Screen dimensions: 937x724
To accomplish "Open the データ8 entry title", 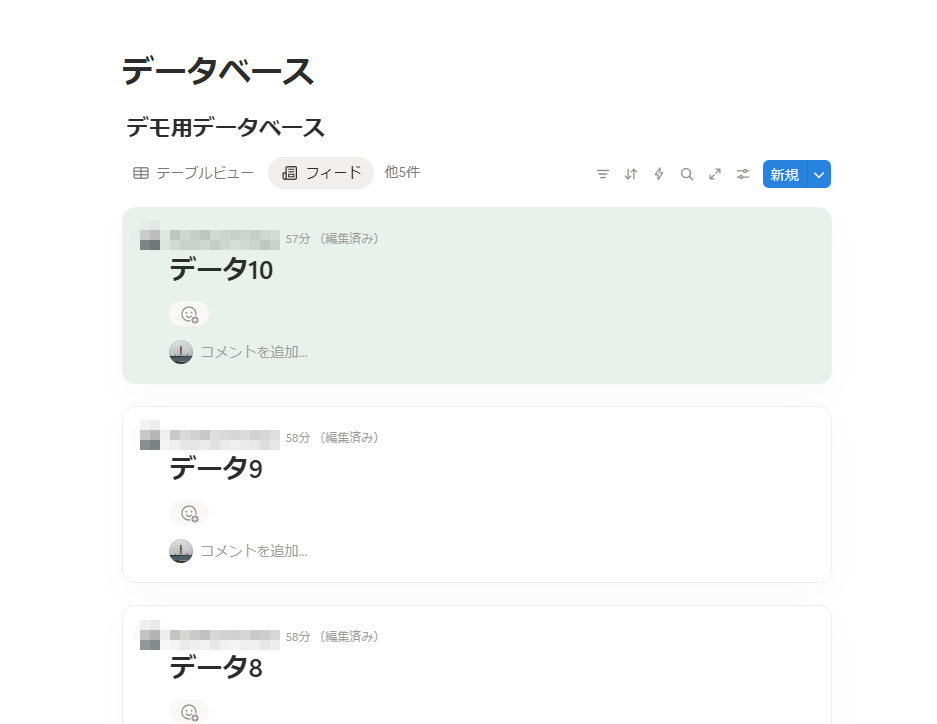I will (216, 667).
